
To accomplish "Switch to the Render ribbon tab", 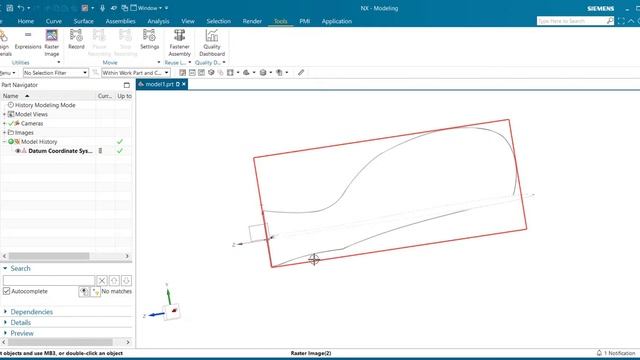I will click(x=252, y=21).
